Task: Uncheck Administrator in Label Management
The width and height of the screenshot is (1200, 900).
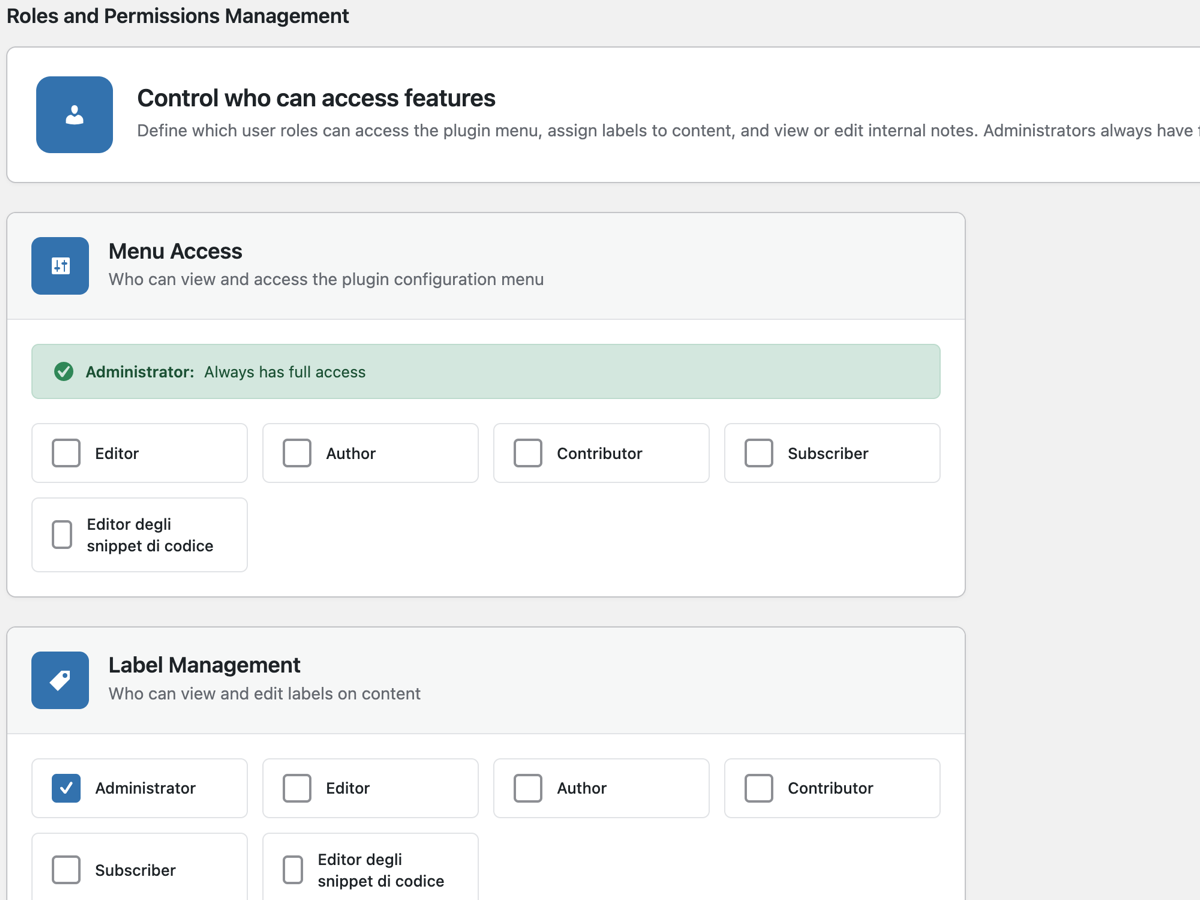Action: (66, 787)
